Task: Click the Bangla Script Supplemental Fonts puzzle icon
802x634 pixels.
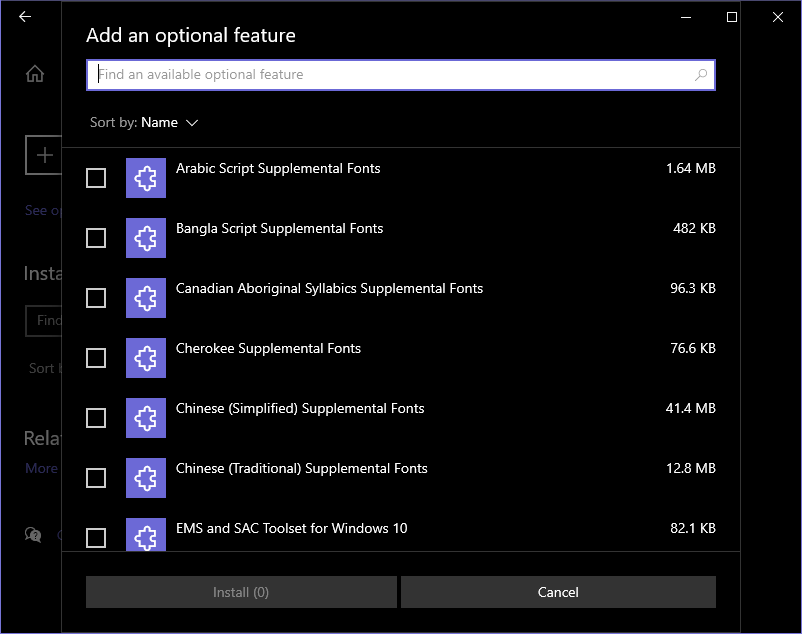Action: [146, 238]
